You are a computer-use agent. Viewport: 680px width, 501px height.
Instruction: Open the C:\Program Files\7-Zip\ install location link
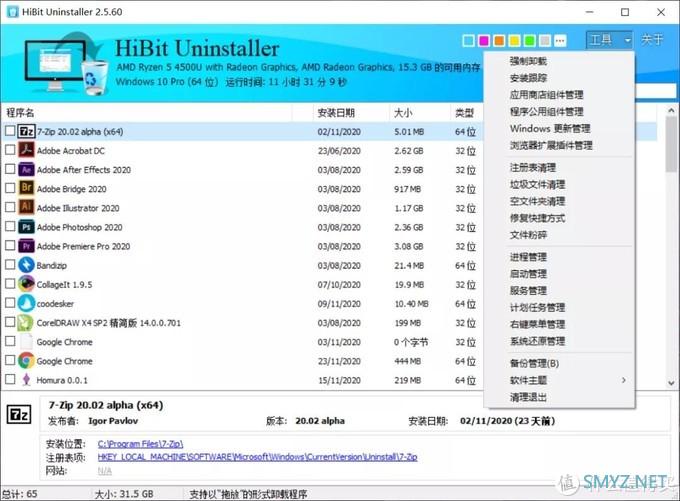coord(141,444)
